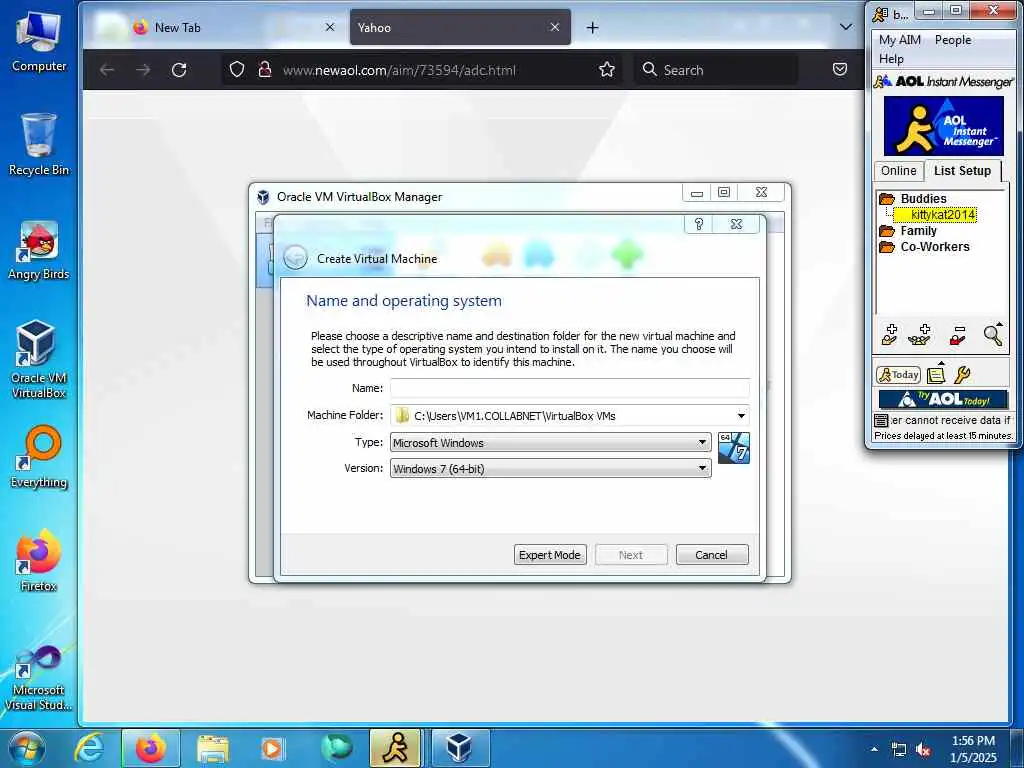
Task: Open a new browser tab with plus button
Action: [x=592, y=27]
